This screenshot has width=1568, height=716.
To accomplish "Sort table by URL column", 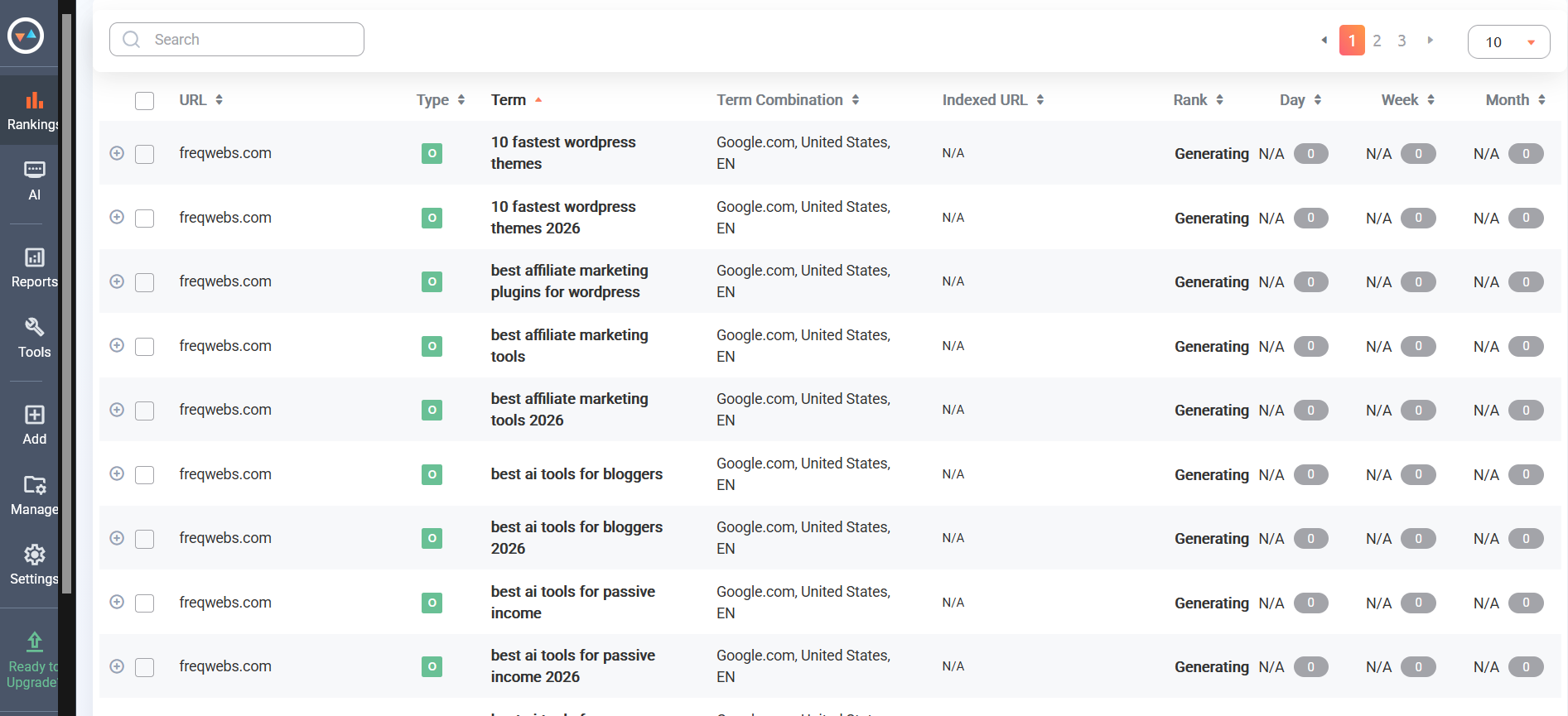I will (201, 100).
